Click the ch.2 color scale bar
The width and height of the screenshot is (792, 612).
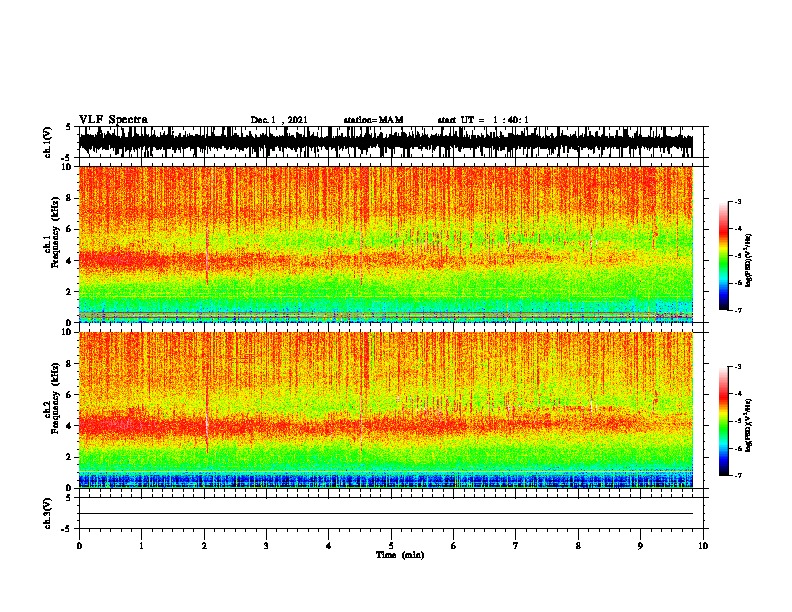(x=724, y=421)
